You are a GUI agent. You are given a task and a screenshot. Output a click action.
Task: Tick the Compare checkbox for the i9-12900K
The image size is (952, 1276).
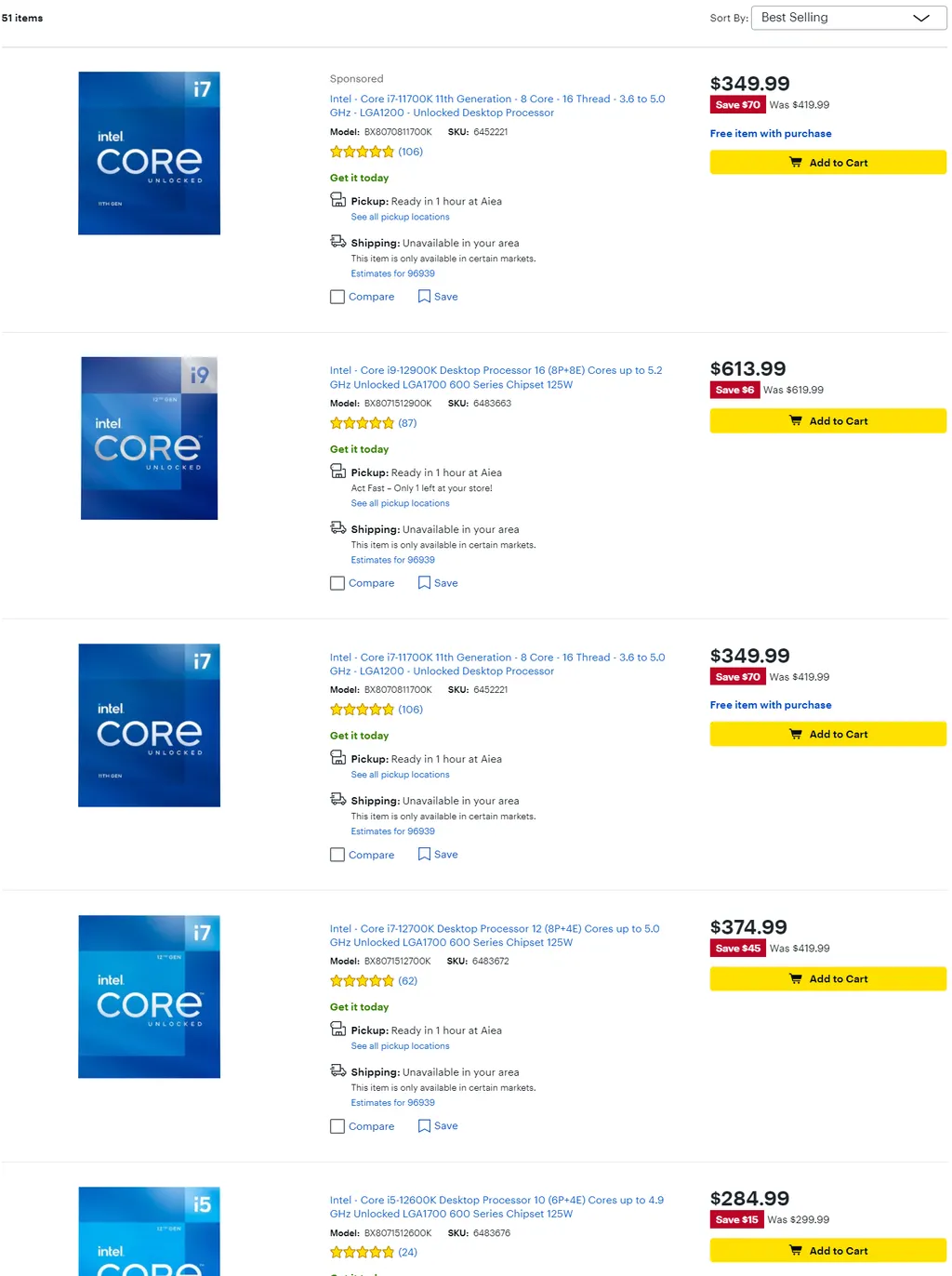pos(337,583)
